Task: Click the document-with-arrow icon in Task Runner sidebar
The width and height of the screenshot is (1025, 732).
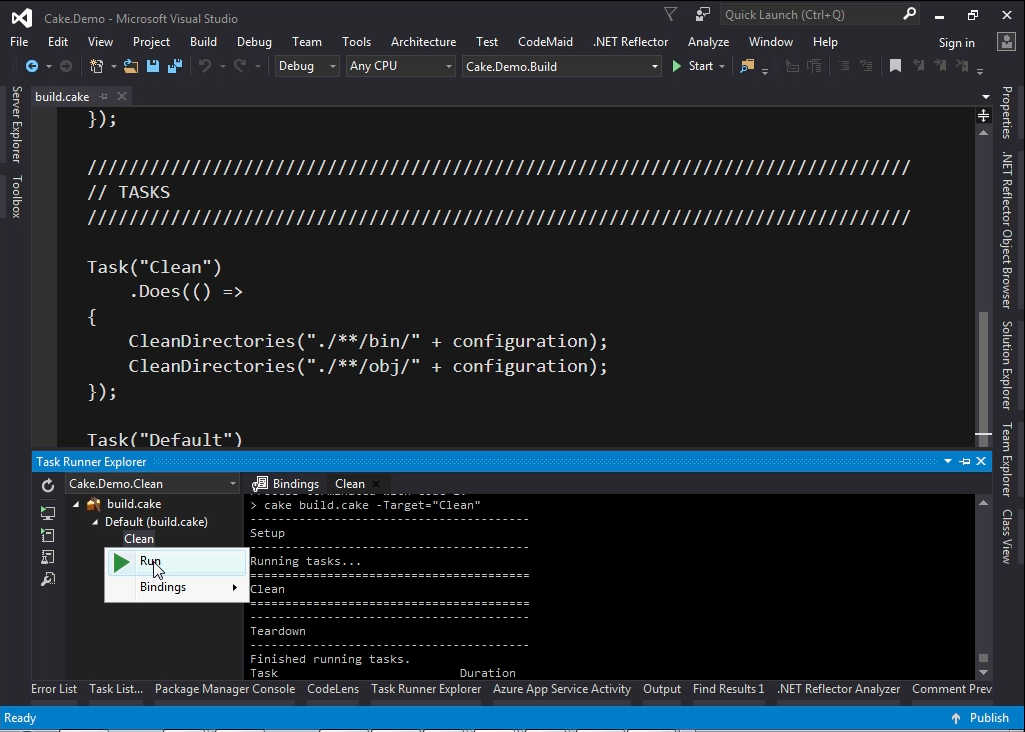Action: click(x=48, y=535)
